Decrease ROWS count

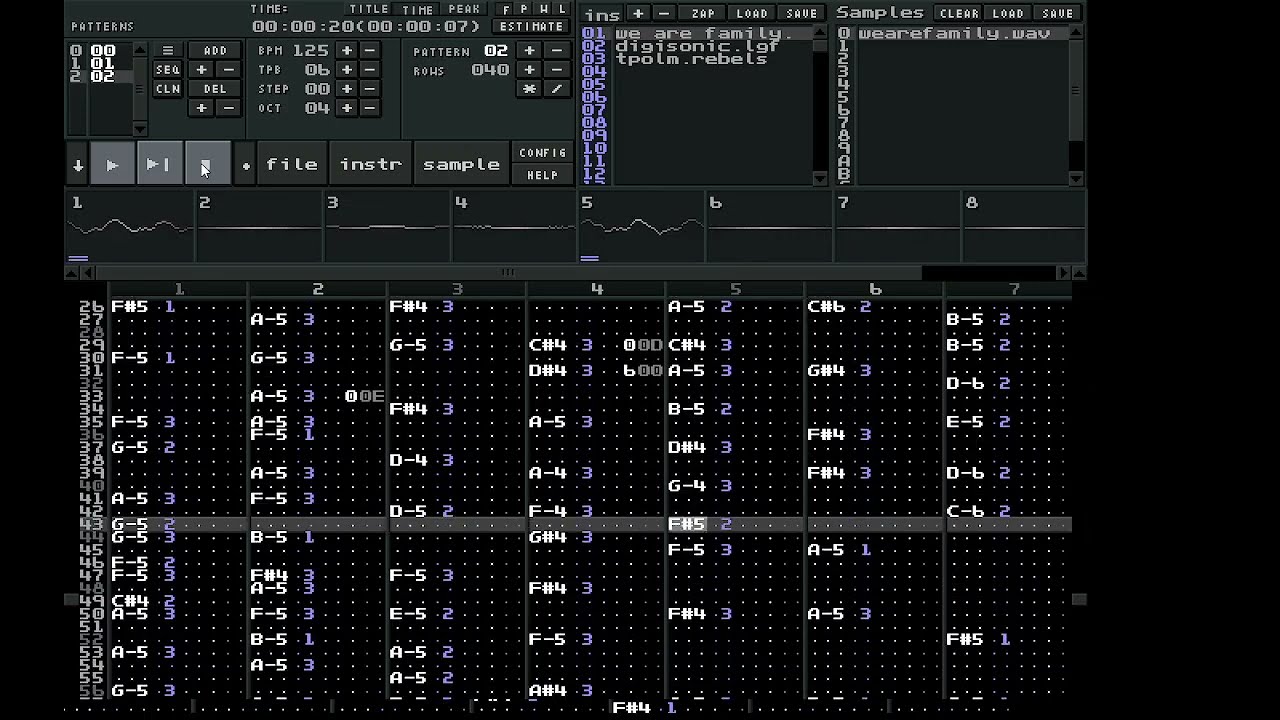click(x=557, y=70)
